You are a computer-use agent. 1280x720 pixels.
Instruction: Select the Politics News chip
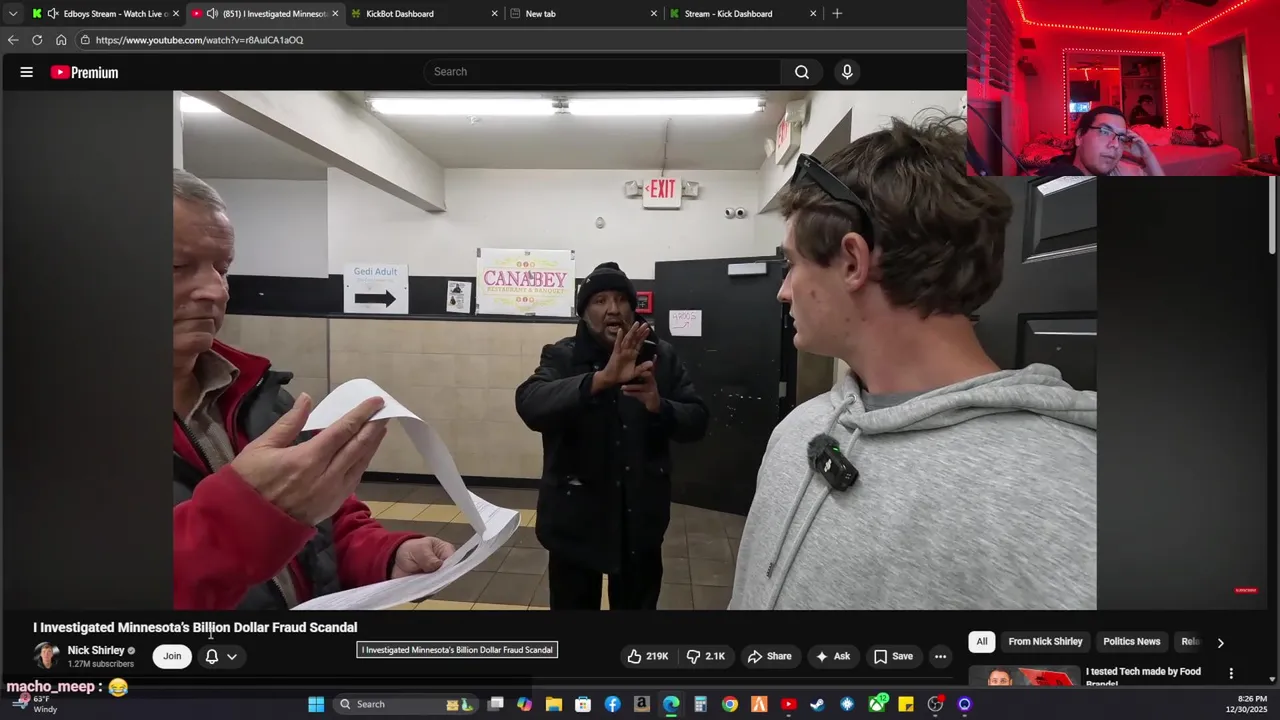[1131, 642]
